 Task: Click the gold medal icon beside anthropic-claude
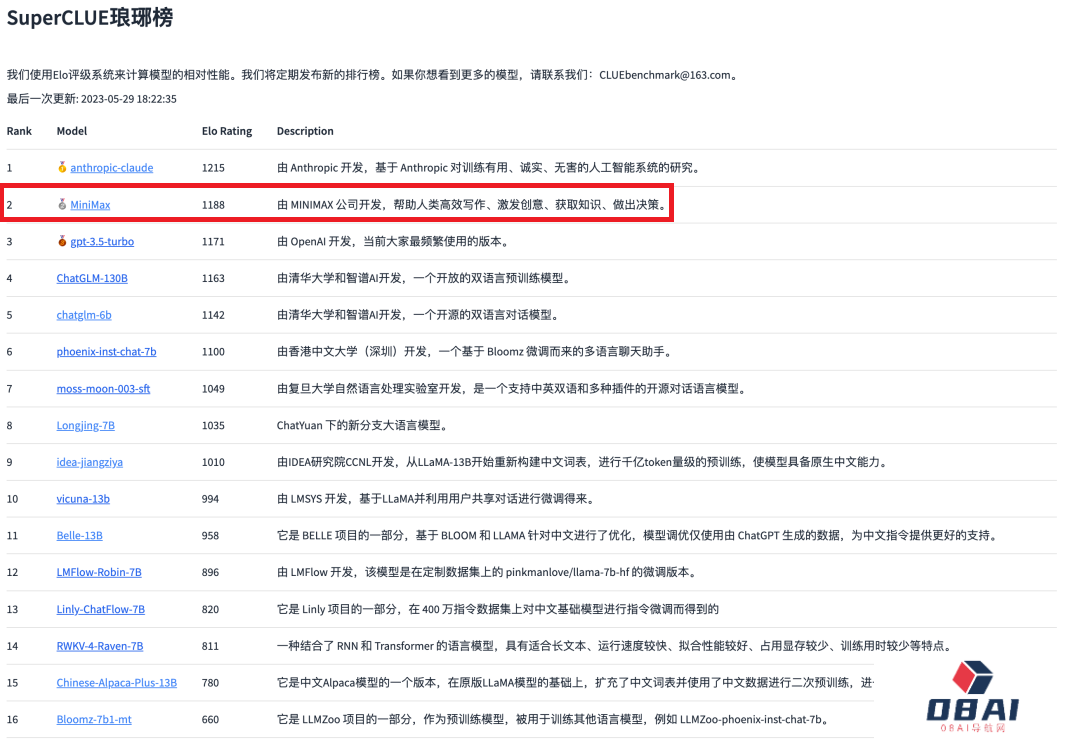[x=62, y=167]
